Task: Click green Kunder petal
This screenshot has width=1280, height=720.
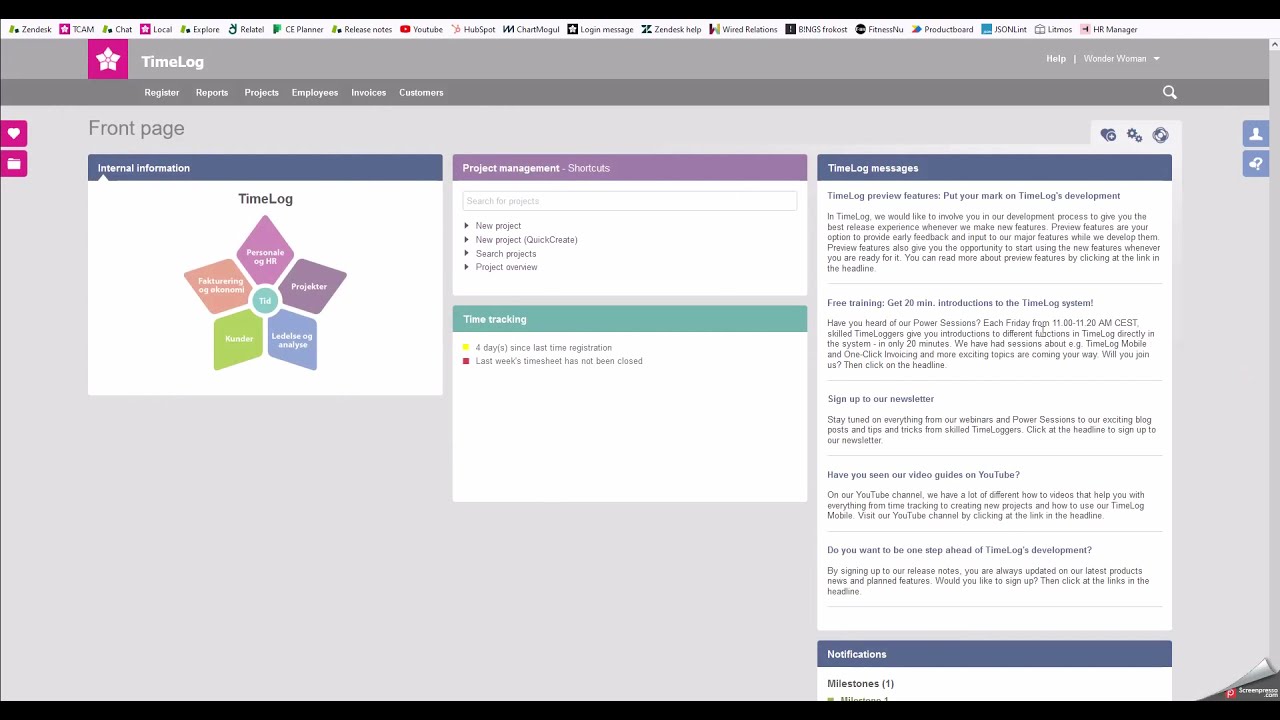Action: point(239,340)
